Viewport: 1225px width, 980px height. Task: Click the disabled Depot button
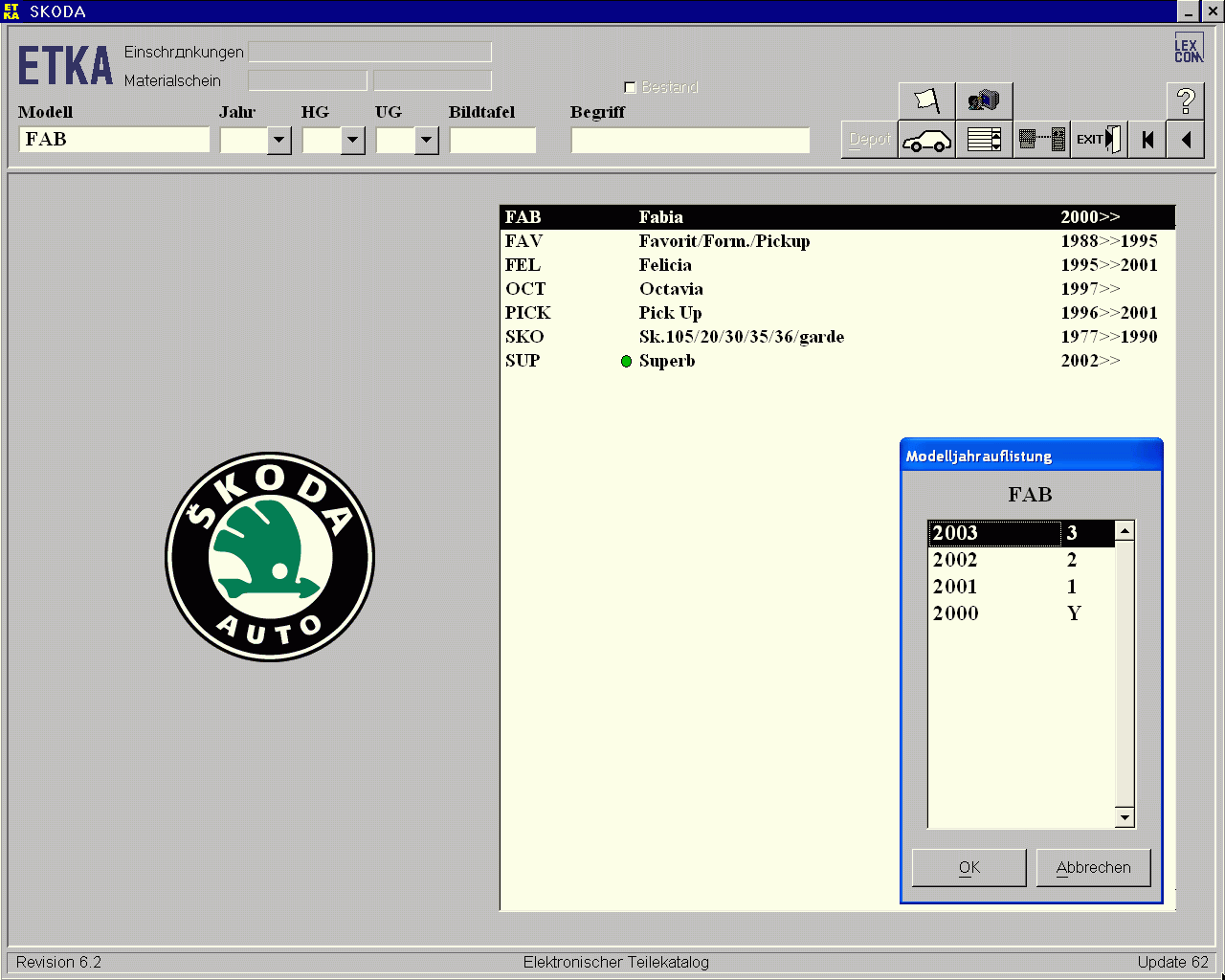(869, 140)
